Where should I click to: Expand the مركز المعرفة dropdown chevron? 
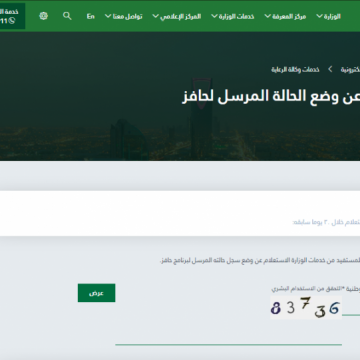(x=267, y=16)
